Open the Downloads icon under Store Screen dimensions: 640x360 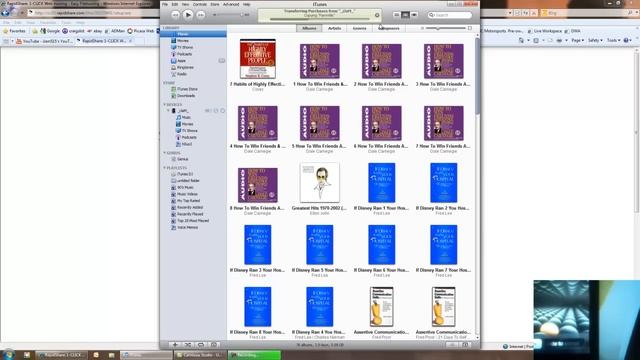pos(173,96)
